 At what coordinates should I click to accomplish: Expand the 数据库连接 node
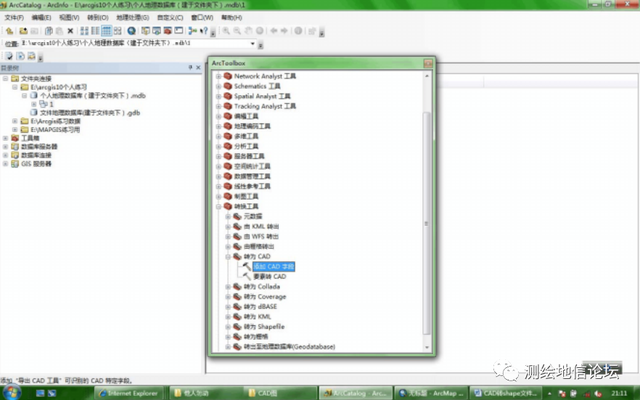[5, 155]
